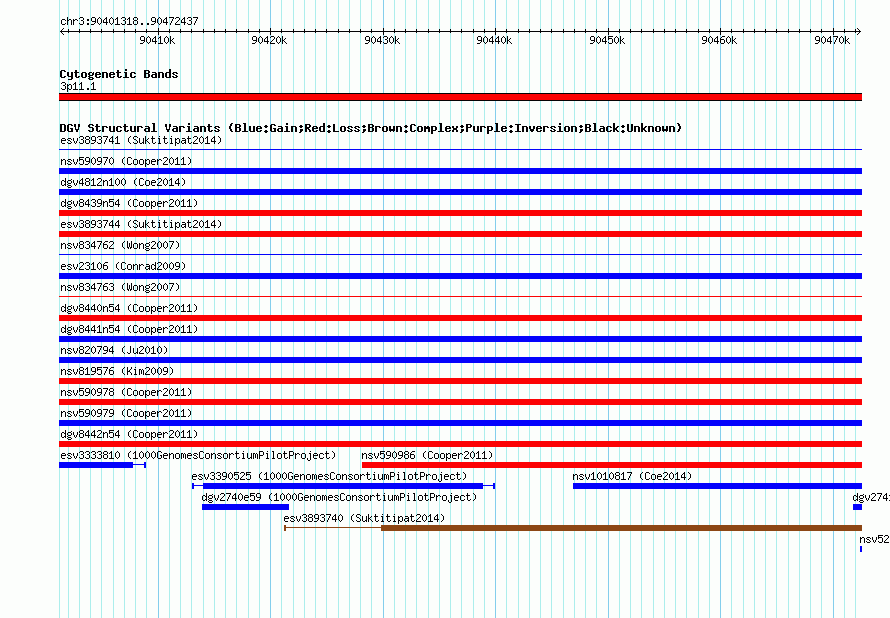Click the esv3893741 (Suktitipat2014) variant label

click(141, 140)
